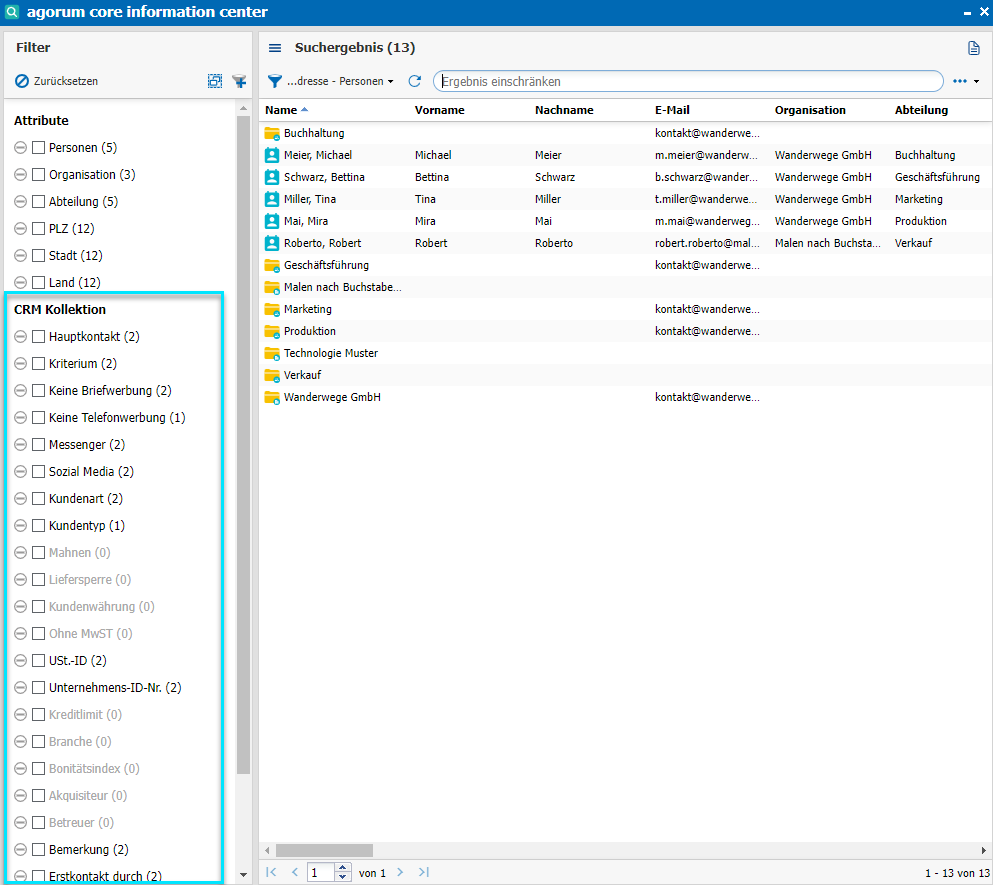Click the person icon for Roberto, Robert
This screenshot has width=993, height=885.
coord(272,243)
